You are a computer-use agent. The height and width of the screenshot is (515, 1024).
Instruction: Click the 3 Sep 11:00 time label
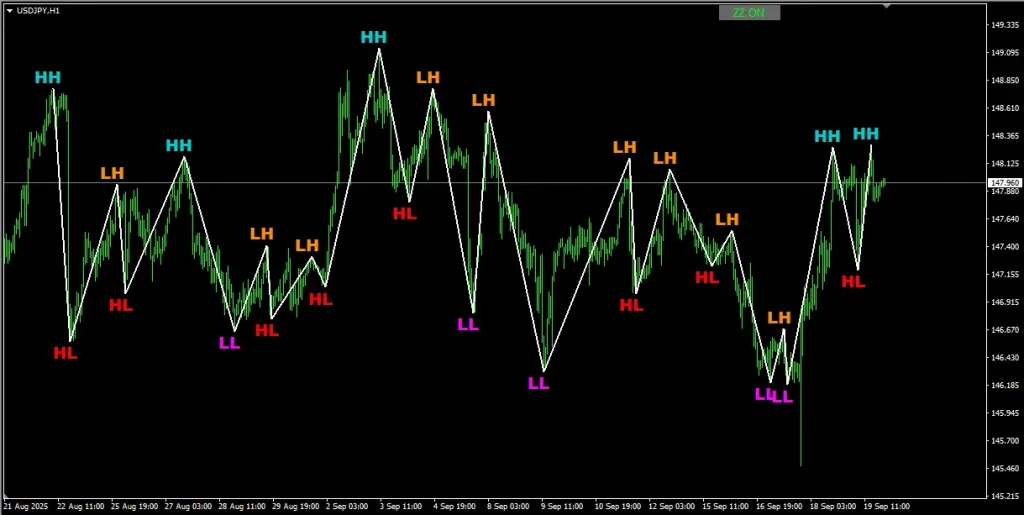click(400, 507)
